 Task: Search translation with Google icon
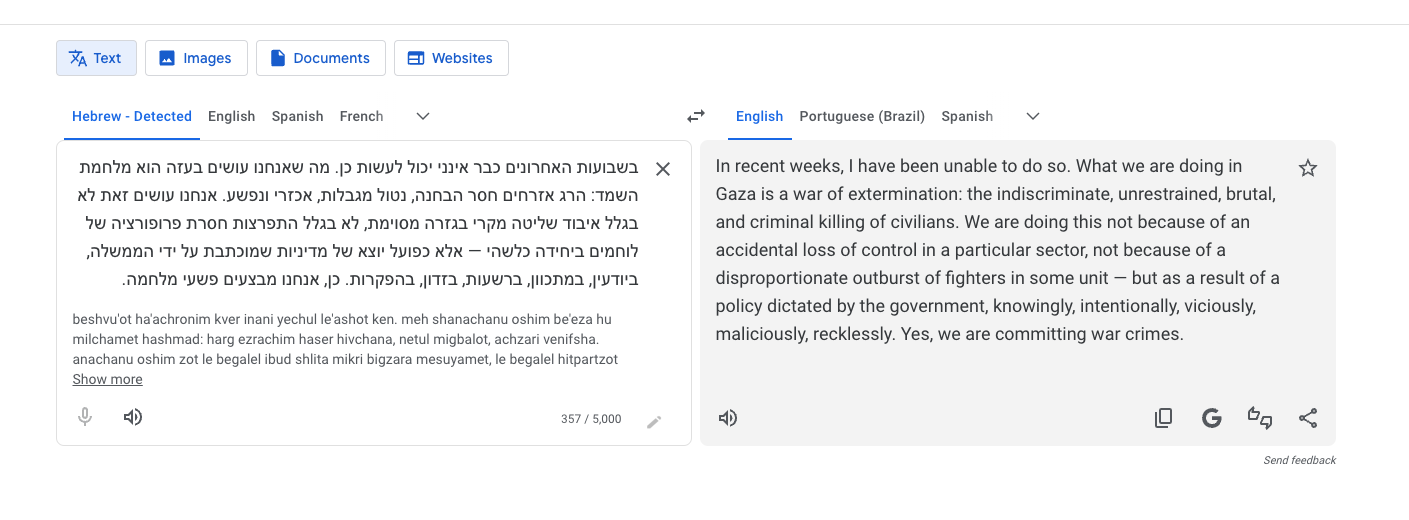1211,418
